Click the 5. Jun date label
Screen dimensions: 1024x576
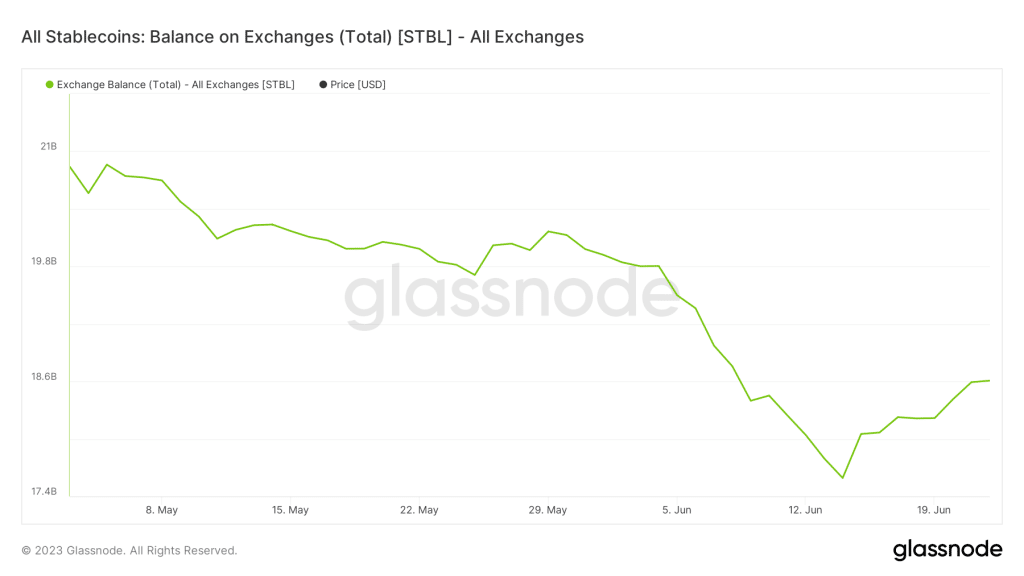[x=676, y=510]
